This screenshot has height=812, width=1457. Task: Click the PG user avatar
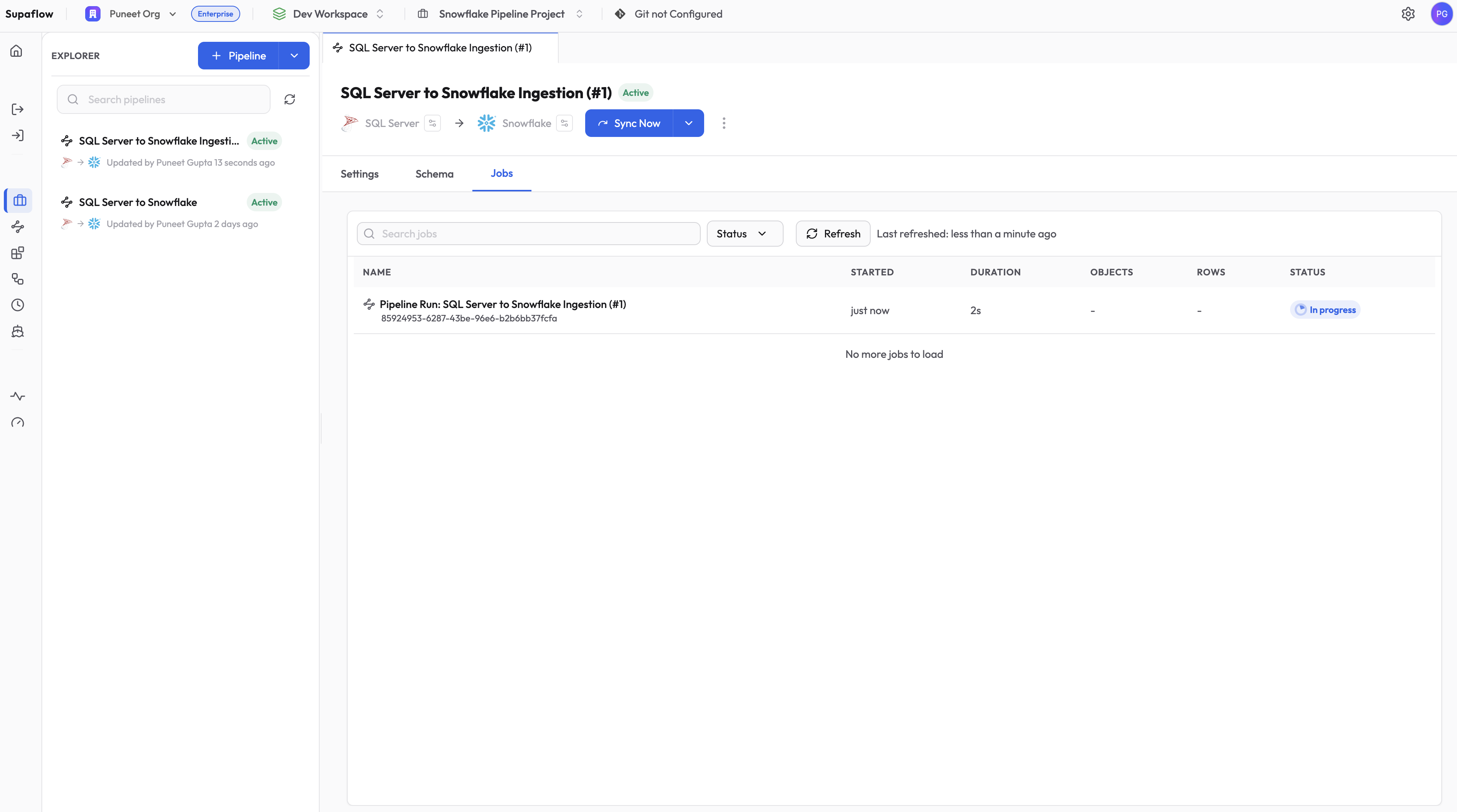click(1441, 14)
